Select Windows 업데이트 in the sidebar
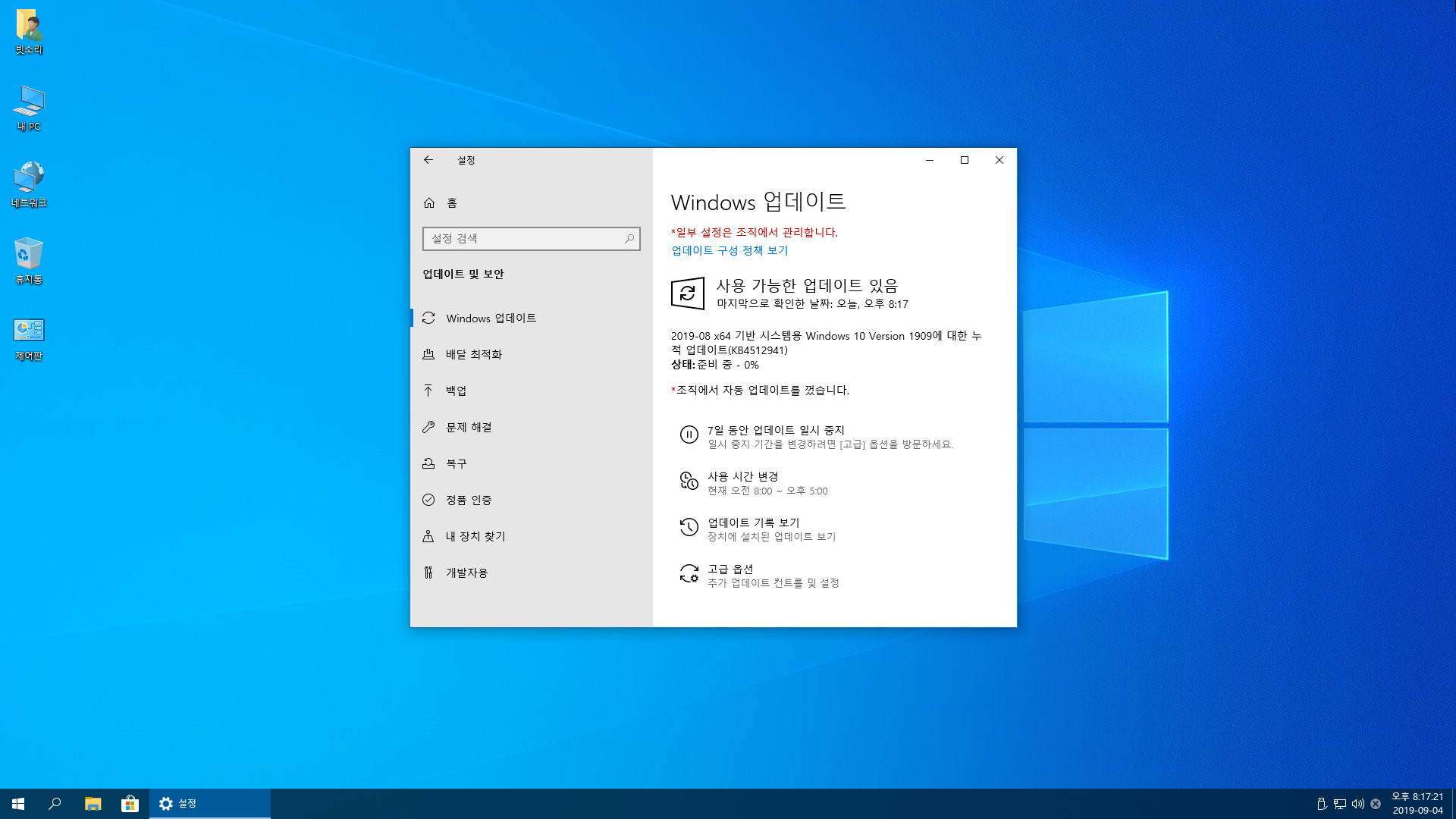1456x819 pixels. 531,318
